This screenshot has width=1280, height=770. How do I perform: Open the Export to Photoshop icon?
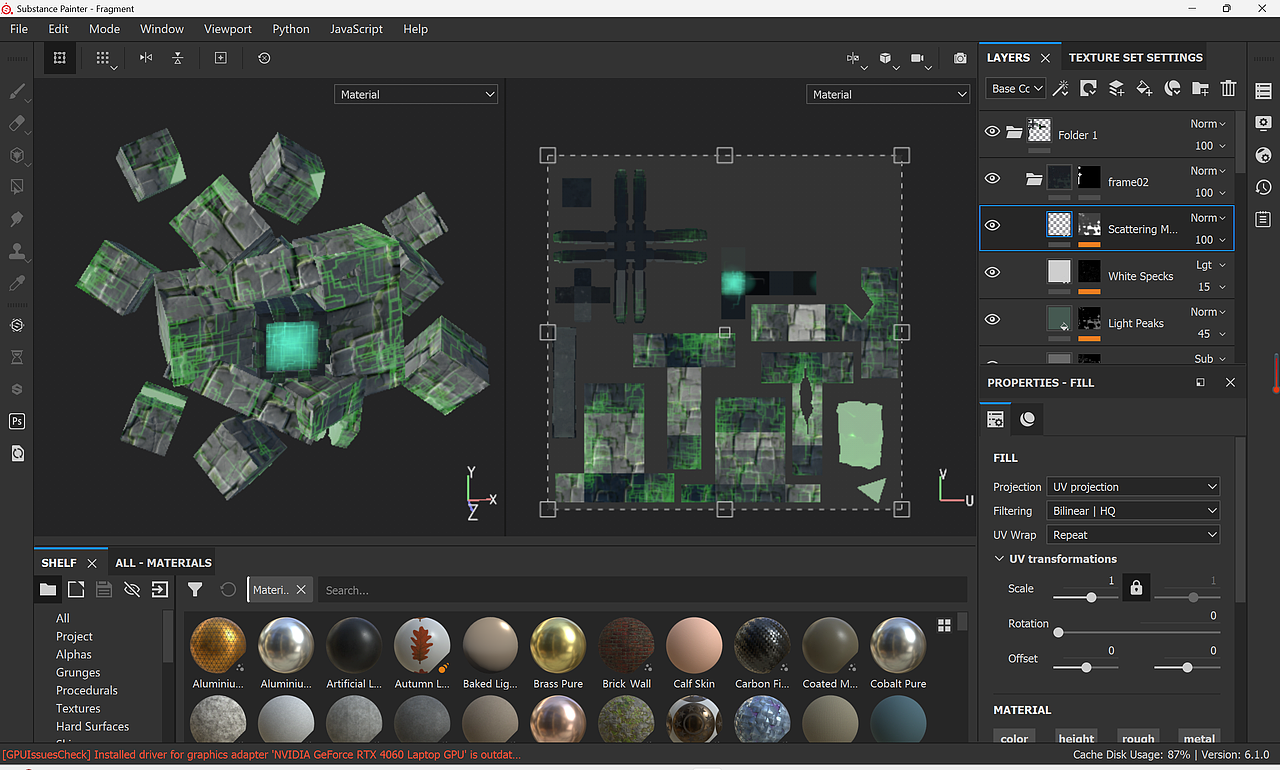17,421
